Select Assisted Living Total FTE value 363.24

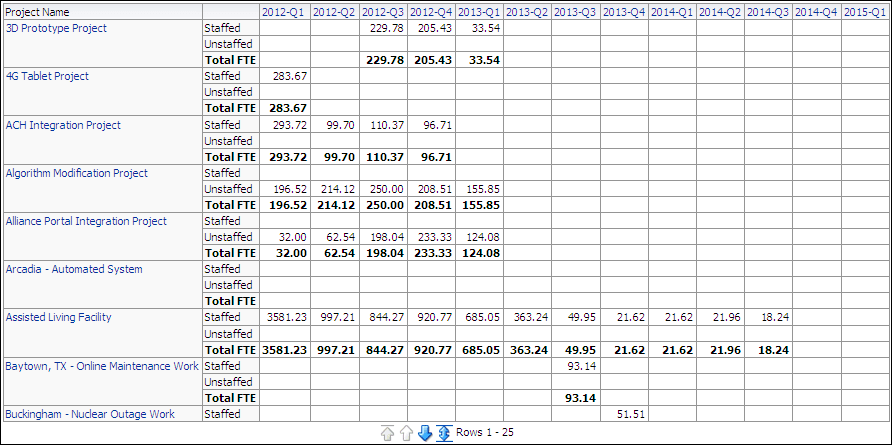pos(528,349)
